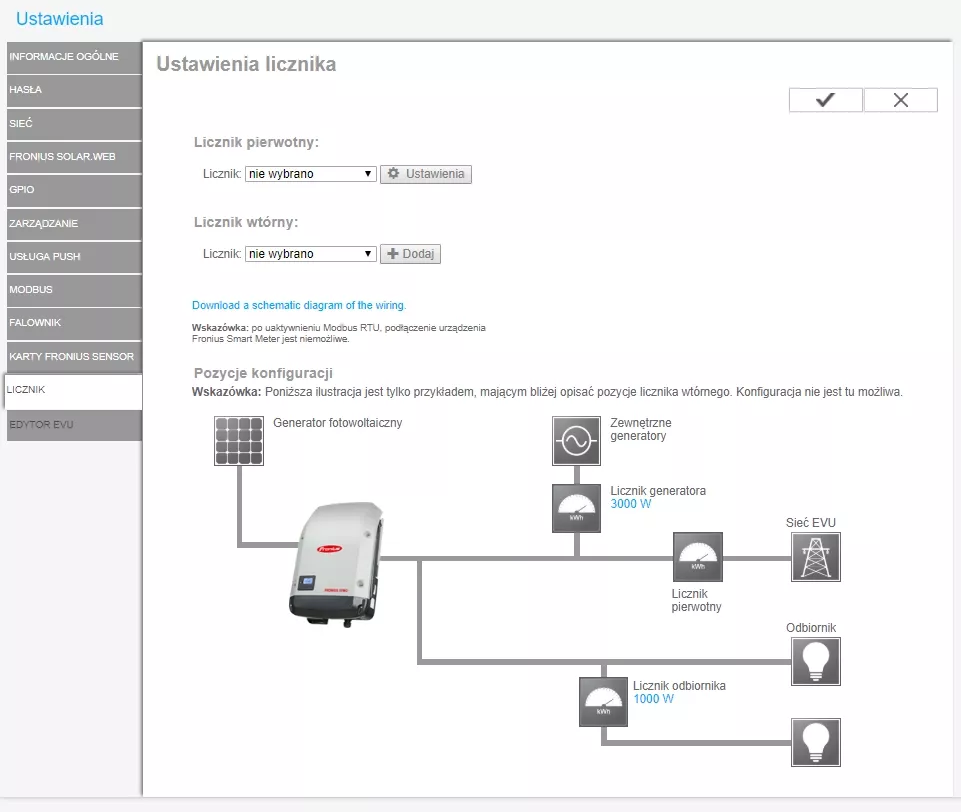Click the Dodaj button with plus
Image resolution: width=961 pixels, height=812 pixels.
(x=410, y=254)
